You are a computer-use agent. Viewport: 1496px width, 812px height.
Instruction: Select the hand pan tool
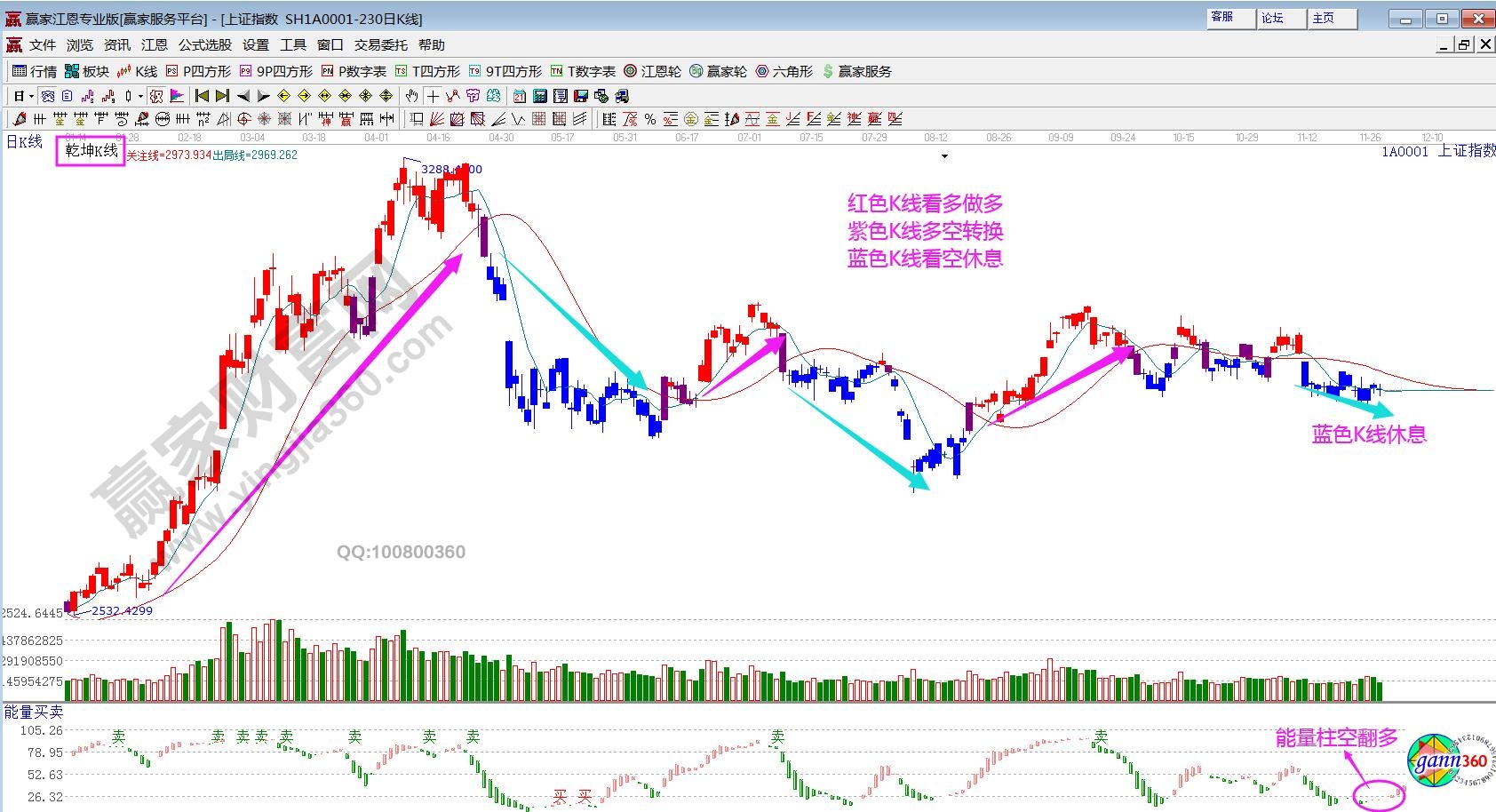pyautogui.click(x=411, y=96)
